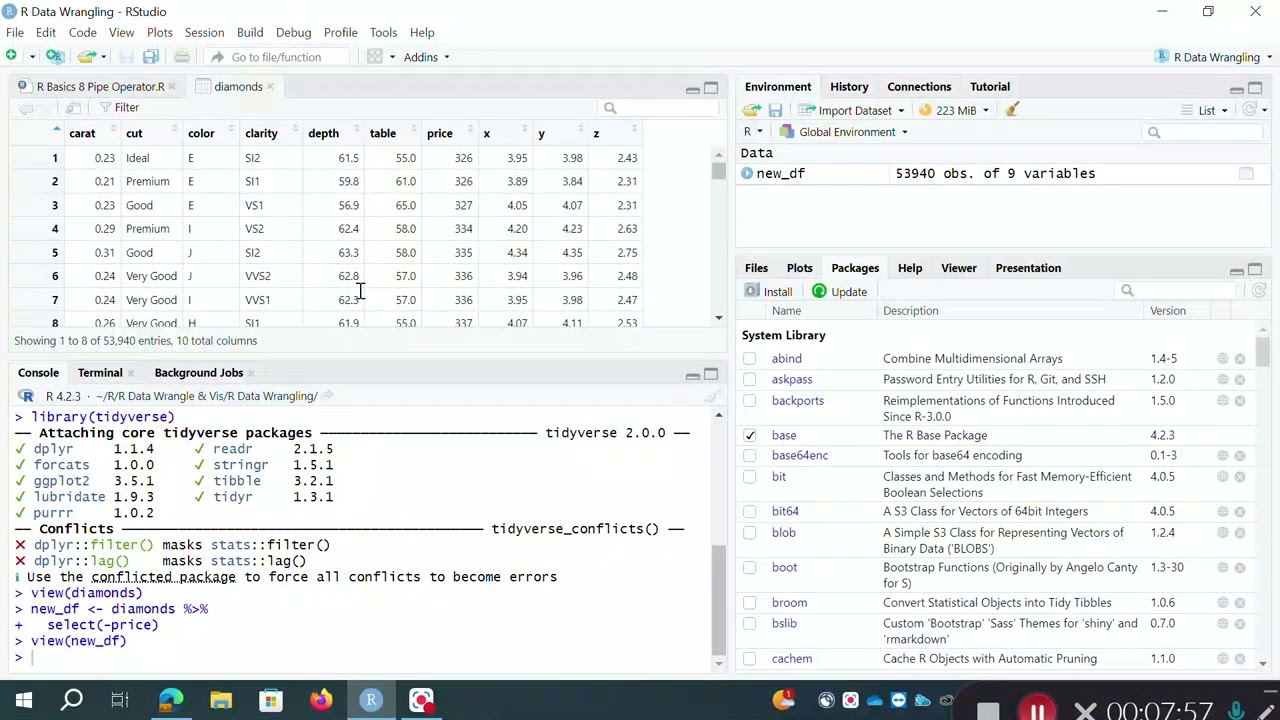Viewport: 1280px width, 720px height.
Task: Click the Install packages button
Action: click(768, 292)
